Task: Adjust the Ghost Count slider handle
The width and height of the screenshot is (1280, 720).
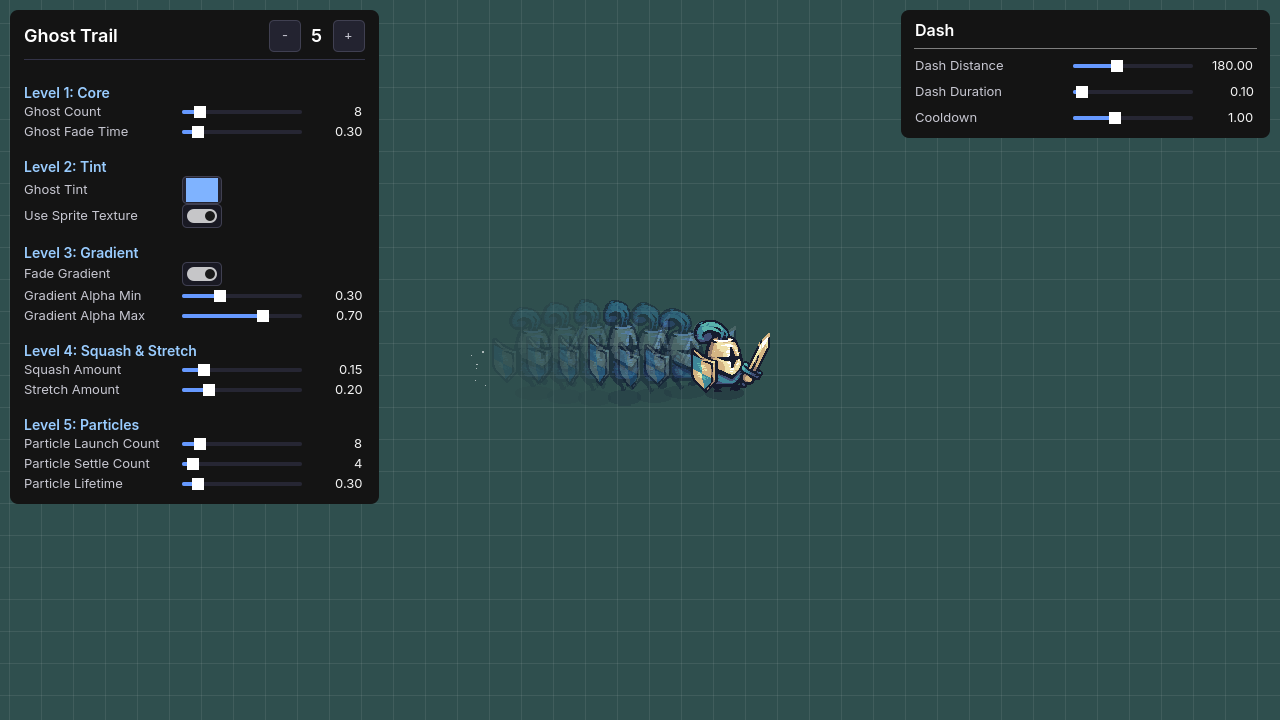Action: tap(199, 112)
